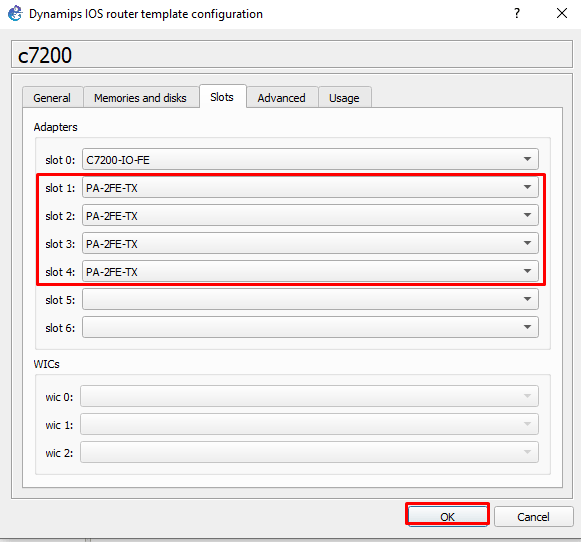Screen dimensions: 581x542
Task: Click the Adapters group label
Action: (56, 127)
